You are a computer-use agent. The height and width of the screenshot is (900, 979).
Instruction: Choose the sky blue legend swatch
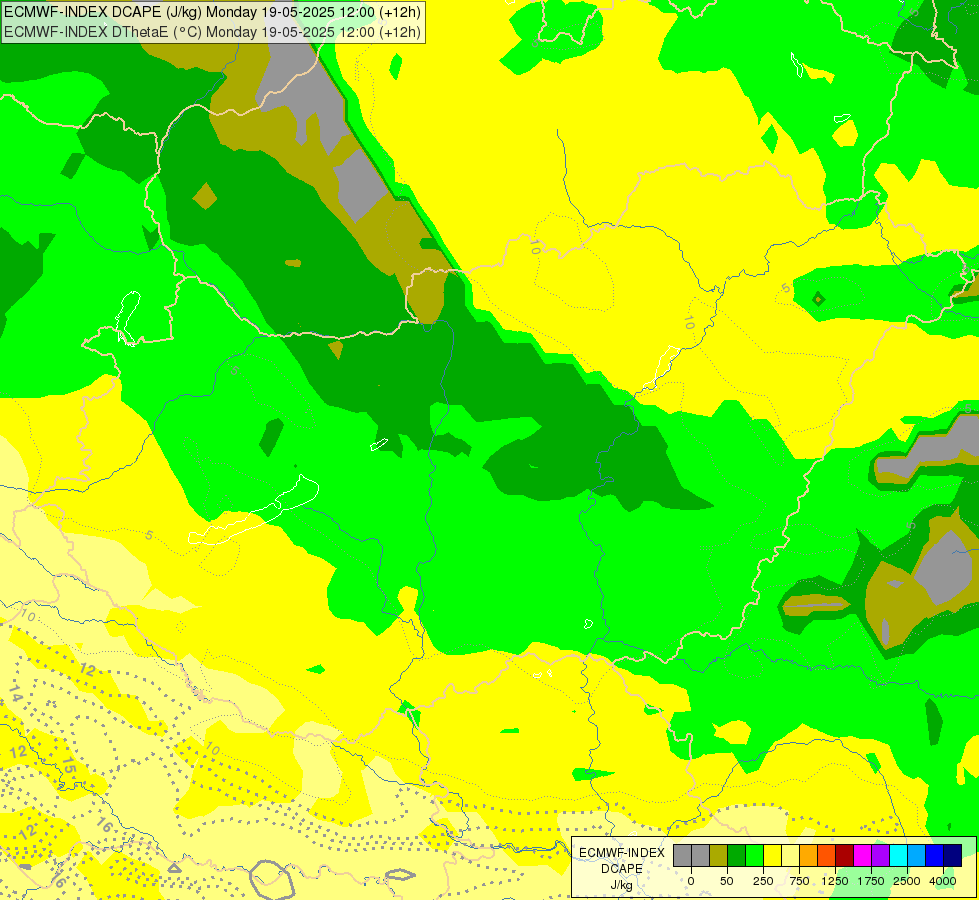click(x=917, y=856)
